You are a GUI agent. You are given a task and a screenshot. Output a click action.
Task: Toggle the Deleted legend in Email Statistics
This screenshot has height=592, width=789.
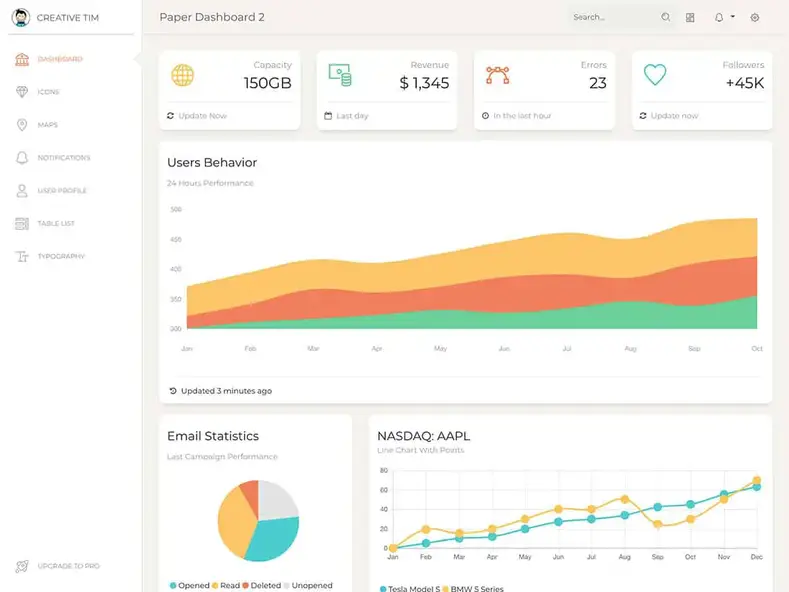pyautogui.click(x=261, y=585)
